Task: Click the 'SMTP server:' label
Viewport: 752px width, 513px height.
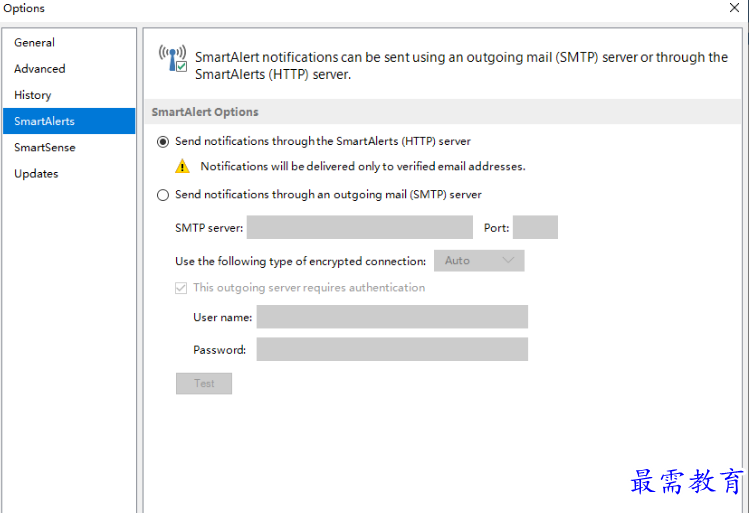Action: pos(209,228)
